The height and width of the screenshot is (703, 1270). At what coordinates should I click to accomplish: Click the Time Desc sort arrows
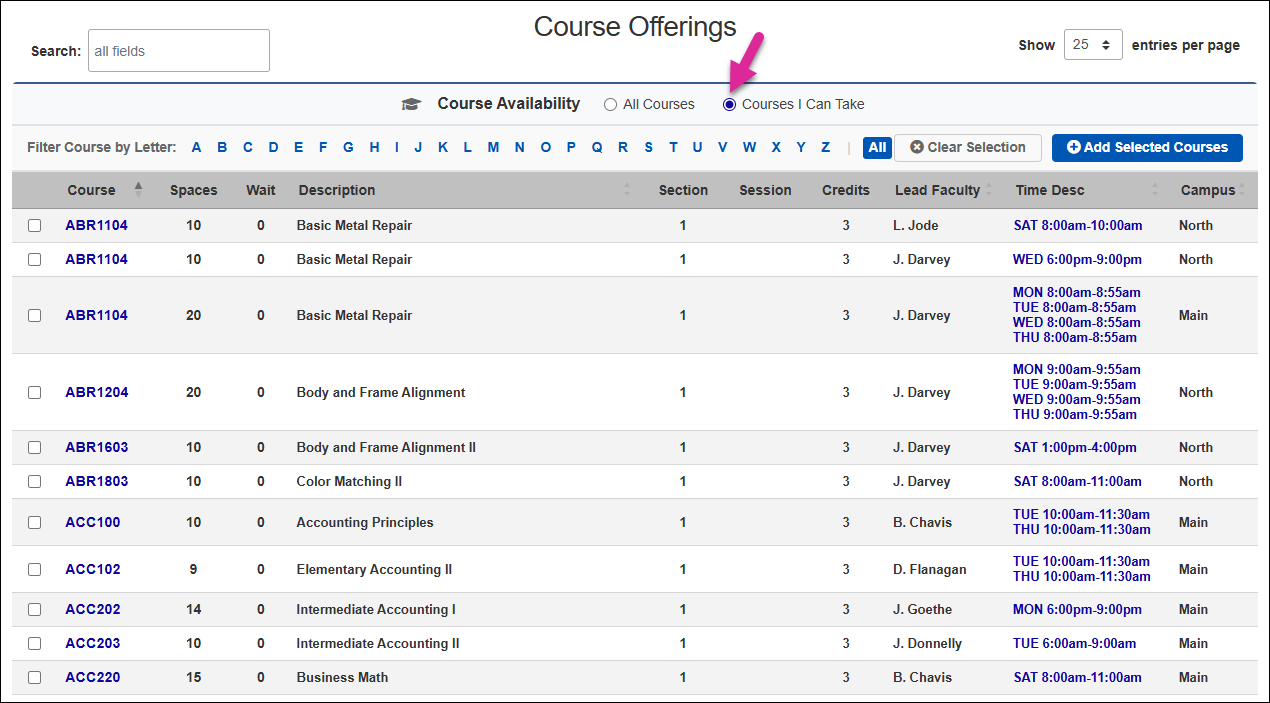coord(1154,190)
